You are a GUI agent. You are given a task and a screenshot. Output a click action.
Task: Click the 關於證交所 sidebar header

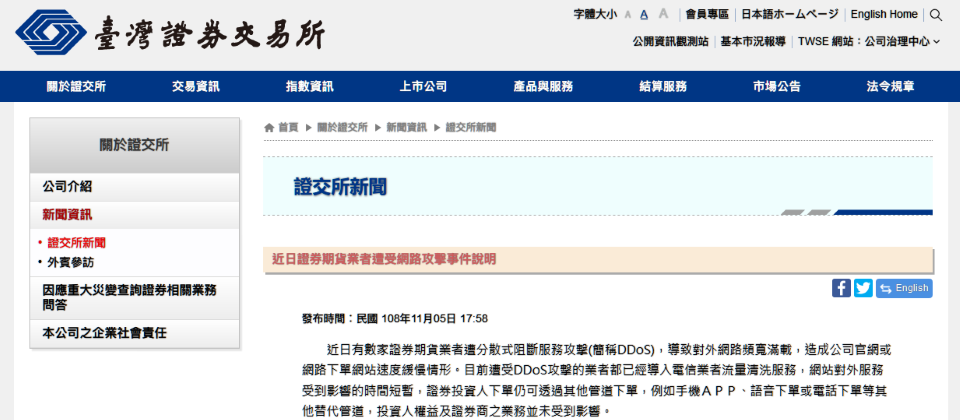pyautogui.click(x=135, y=145)
